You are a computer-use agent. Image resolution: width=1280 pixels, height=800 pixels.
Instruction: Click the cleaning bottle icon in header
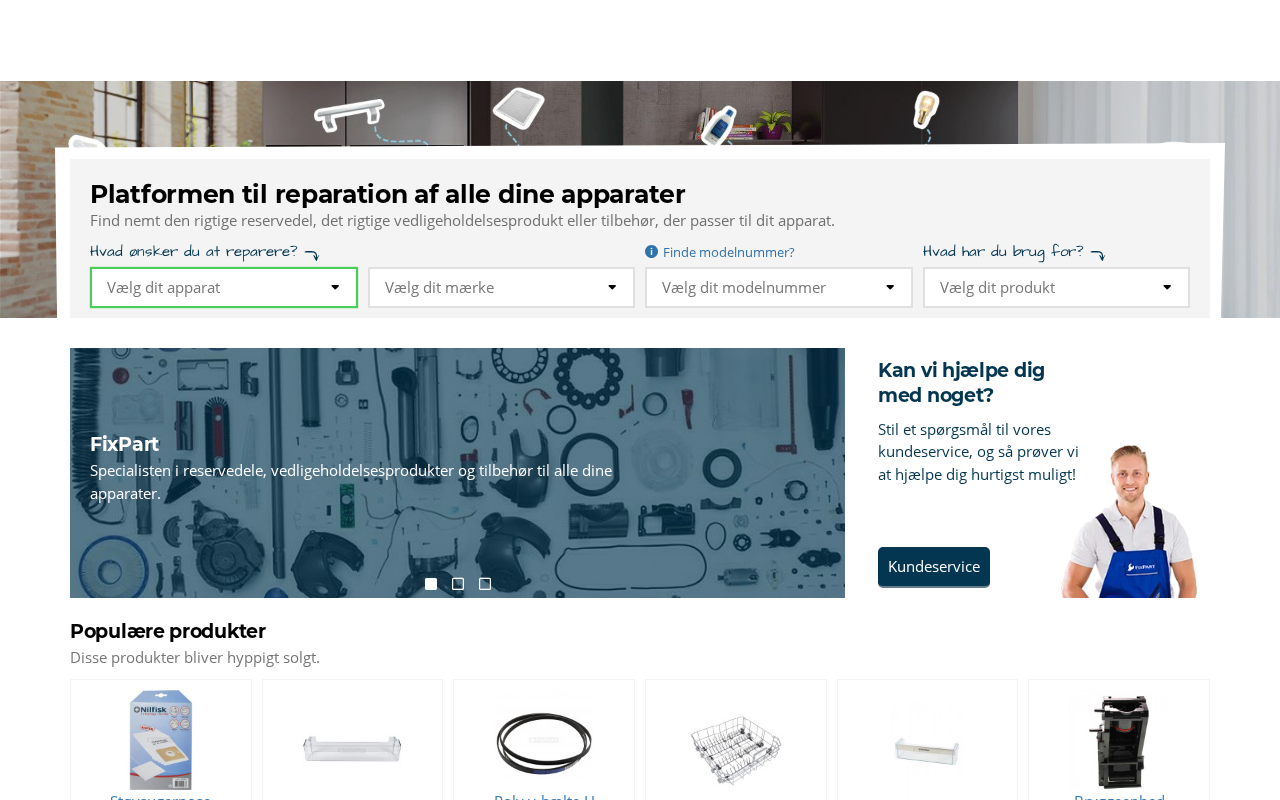click(x=719, y=126)
